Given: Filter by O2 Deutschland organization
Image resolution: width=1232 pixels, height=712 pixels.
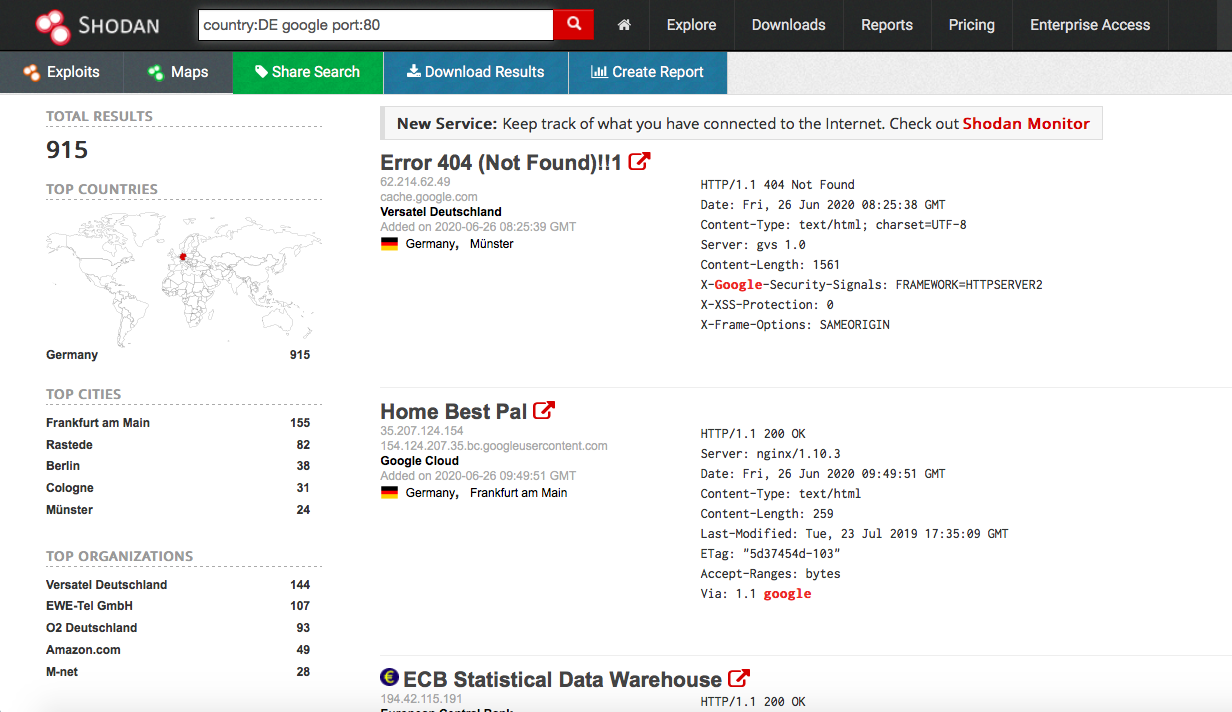Looking at the screenshot, I should click(x=92, y=628).
